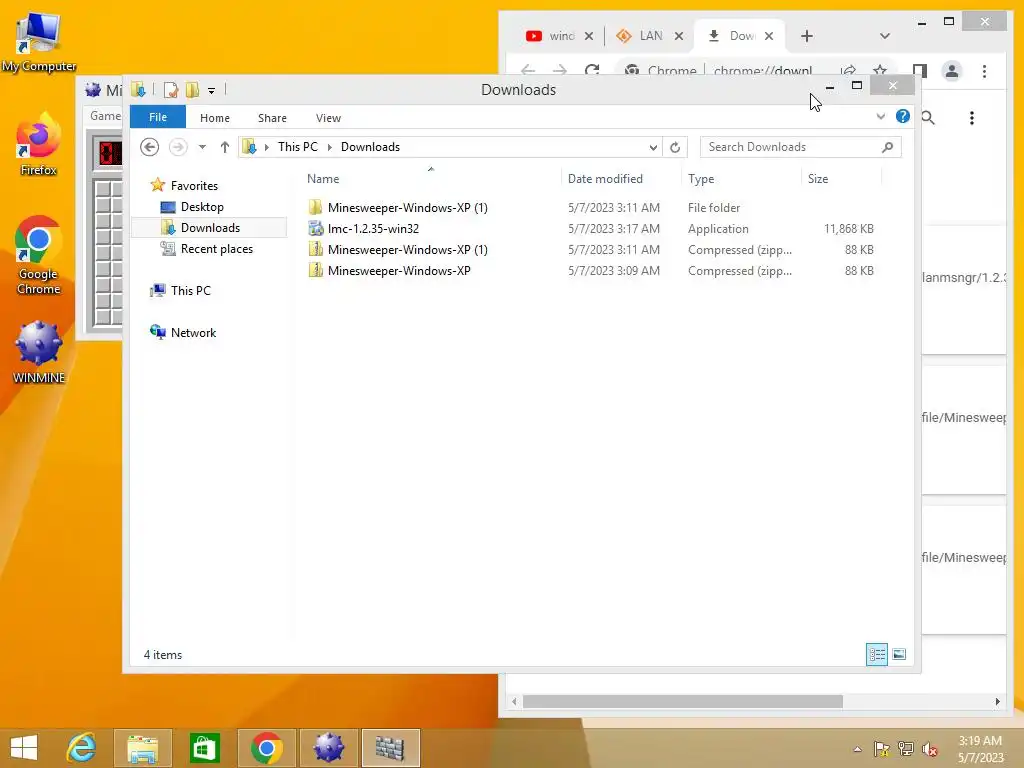Switch to the Share ribbon tab

(x=272, y=118)
